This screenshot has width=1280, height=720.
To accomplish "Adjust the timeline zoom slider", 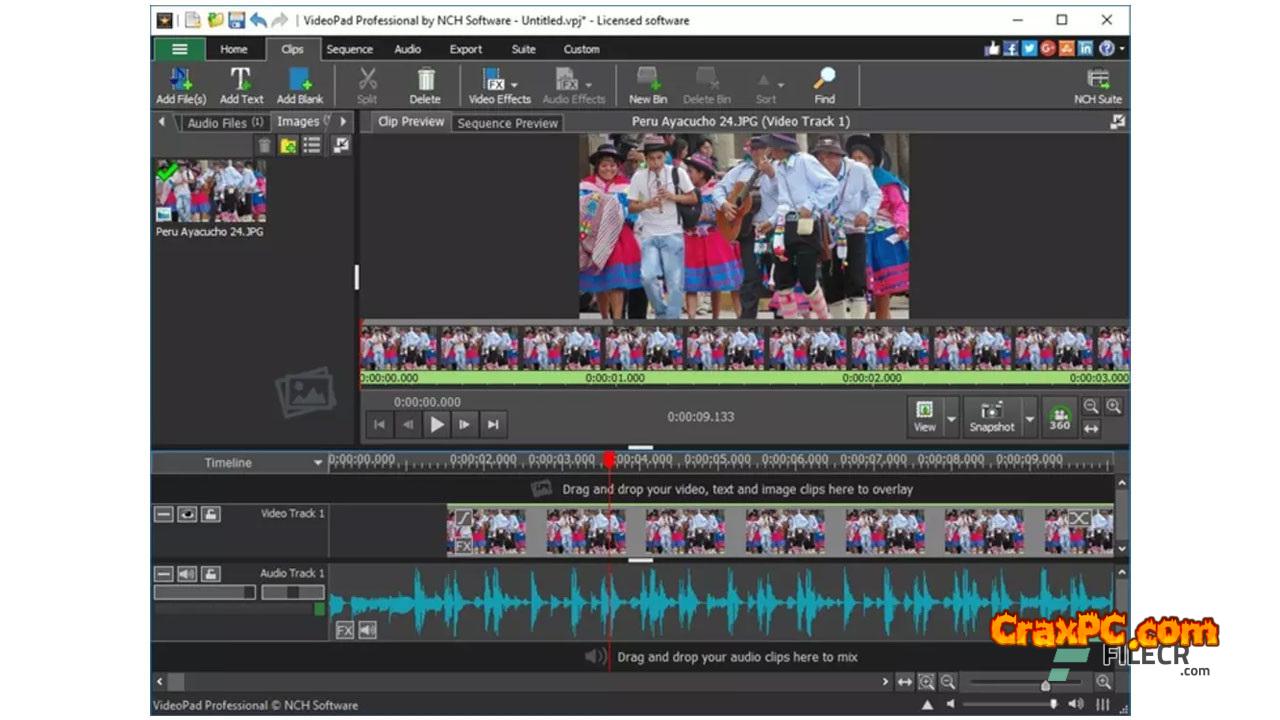I will (1045, 685).
